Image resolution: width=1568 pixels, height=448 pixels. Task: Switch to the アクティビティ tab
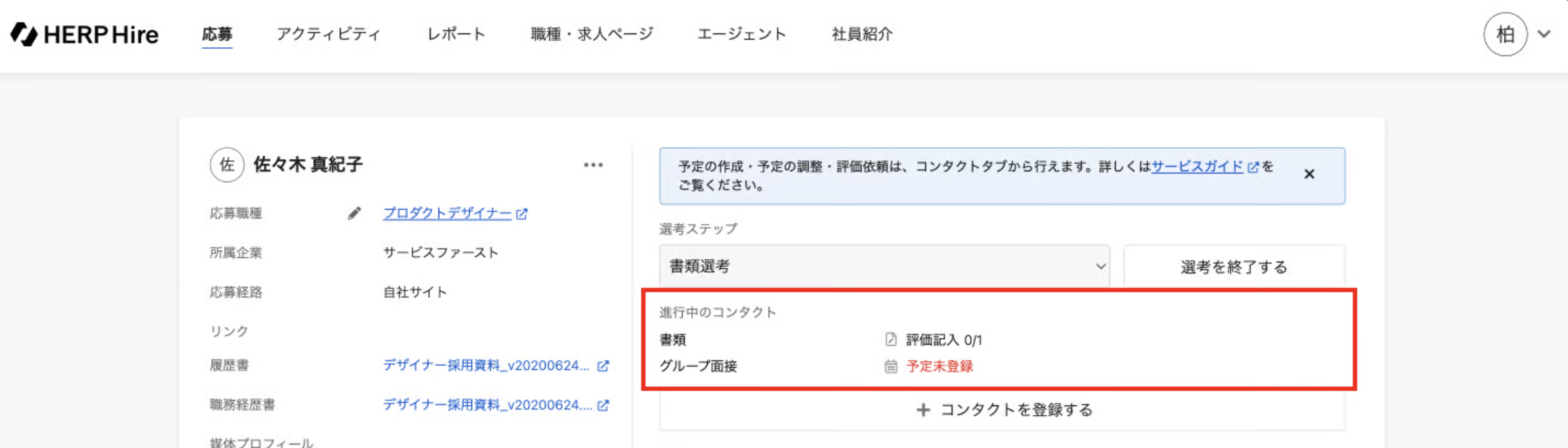(328, 34)
